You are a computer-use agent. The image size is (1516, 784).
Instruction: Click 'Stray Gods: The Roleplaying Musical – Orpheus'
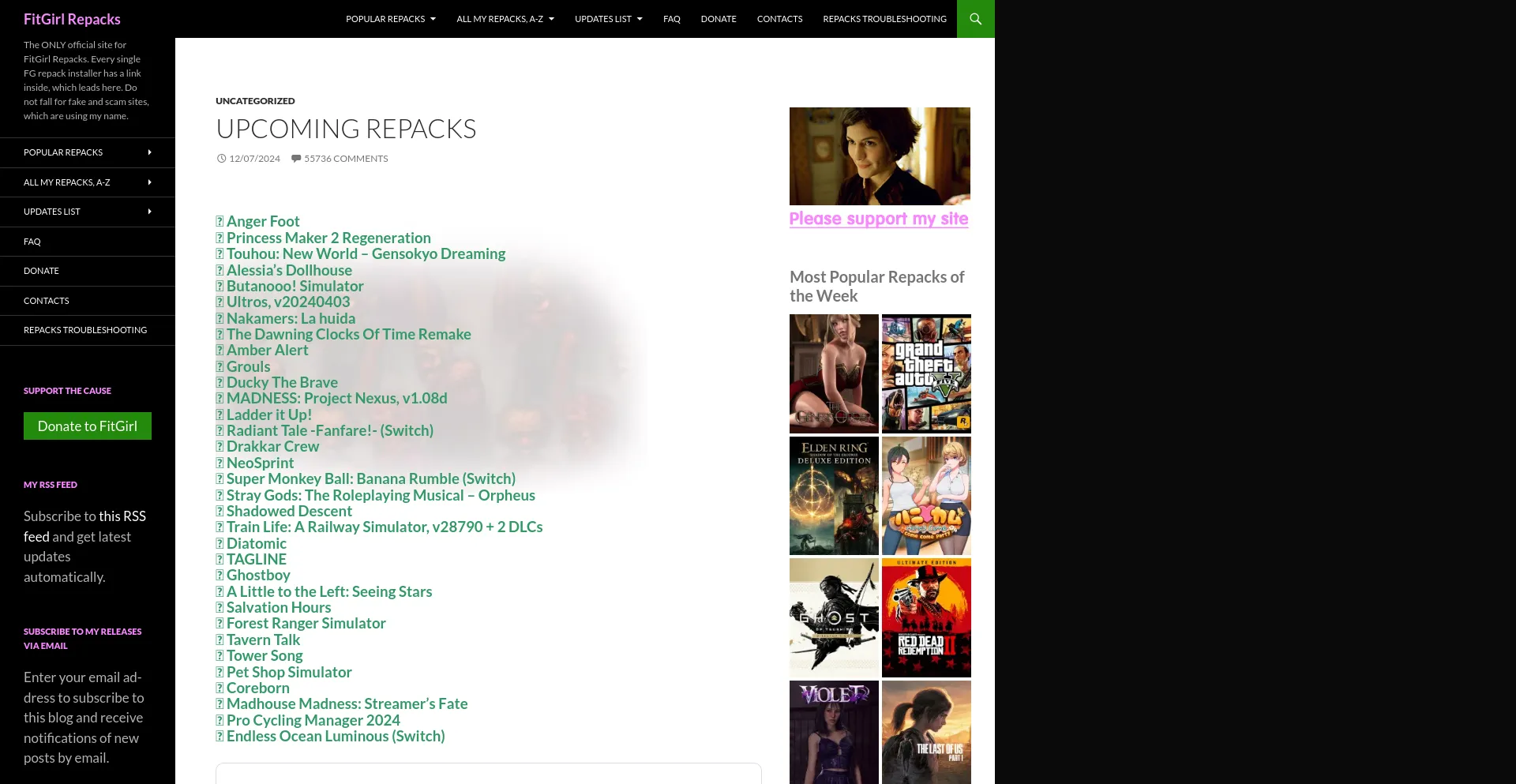(381, 495)
